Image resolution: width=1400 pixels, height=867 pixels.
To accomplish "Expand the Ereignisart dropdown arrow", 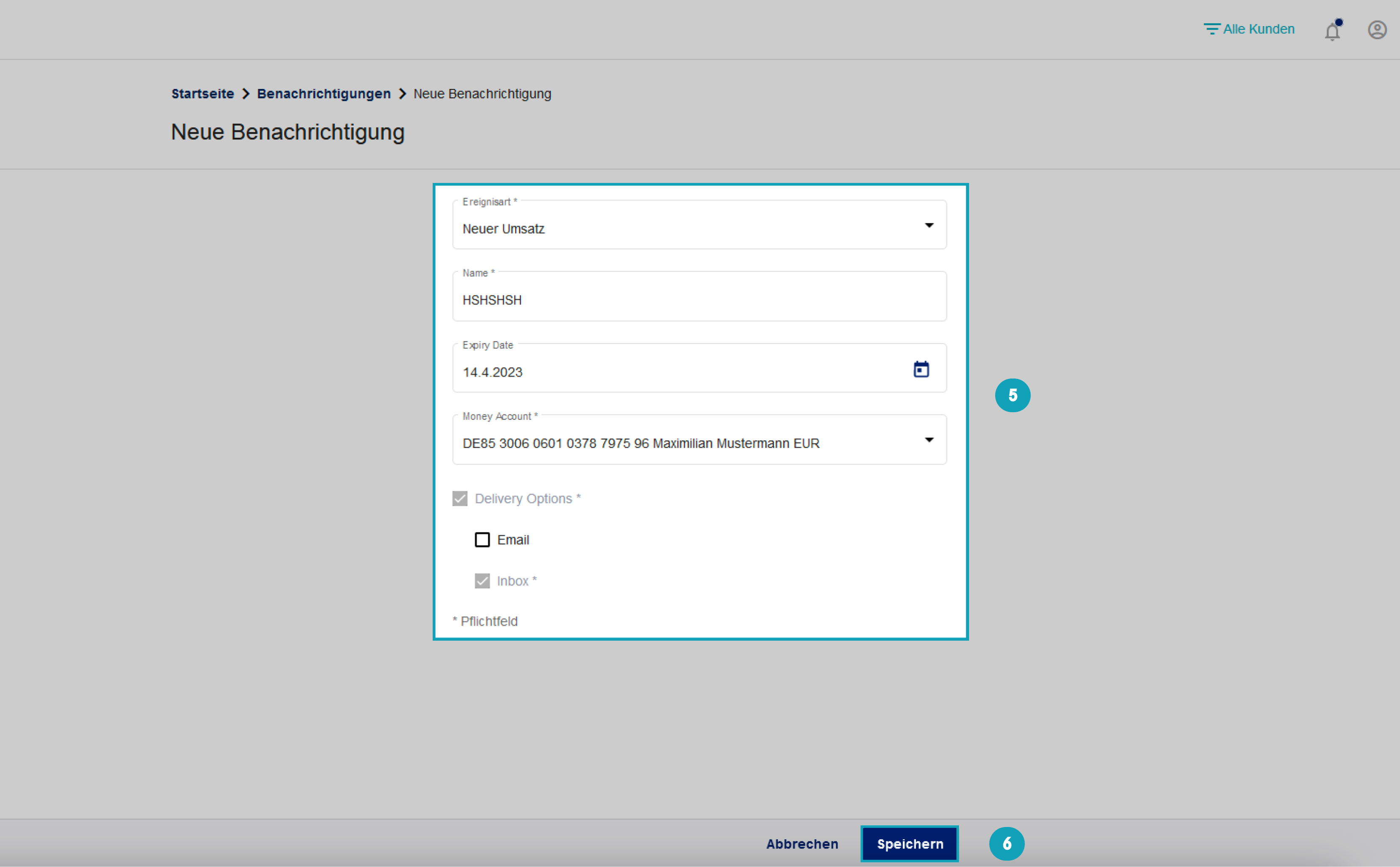I will click(x=929, y=225).
